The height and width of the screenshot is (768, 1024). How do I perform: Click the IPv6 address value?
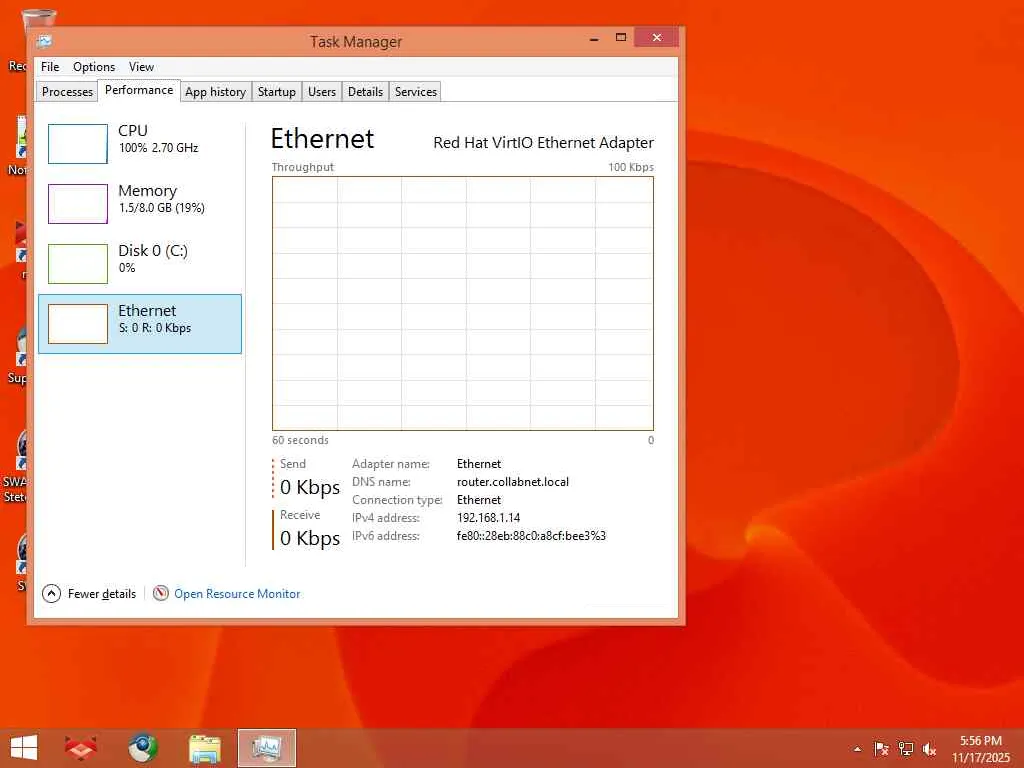coord(531,536)
